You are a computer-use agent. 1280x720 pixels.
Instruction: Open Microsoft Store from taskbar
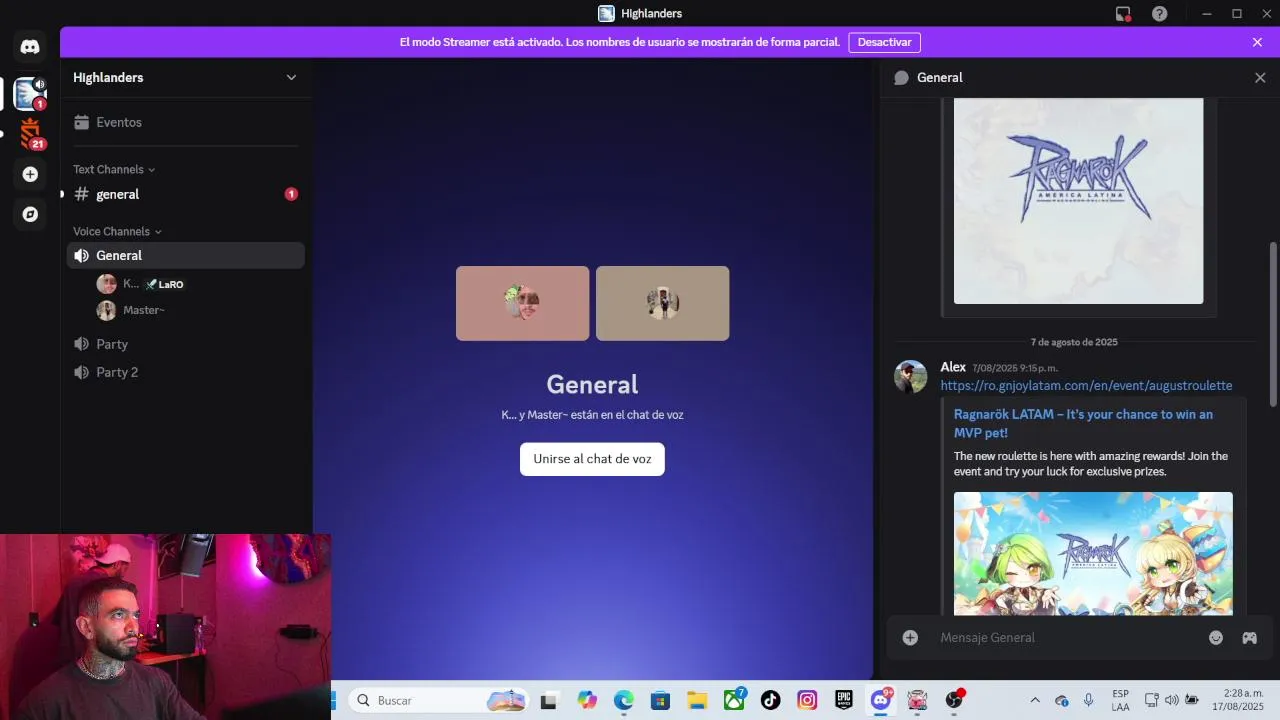tap(660, 700)
